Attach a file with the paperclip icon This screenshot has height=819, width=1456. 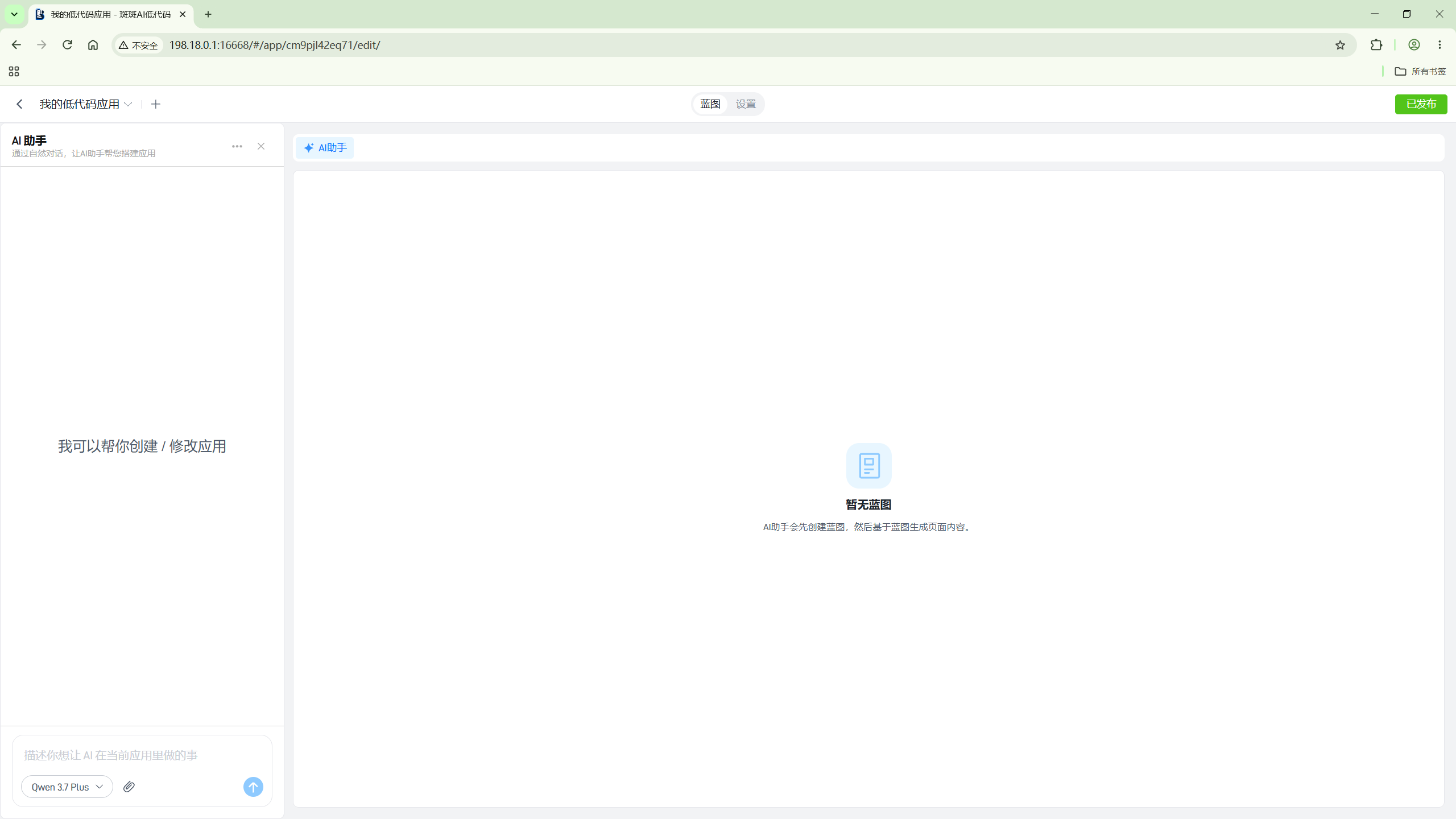click(x=129, y=787)
